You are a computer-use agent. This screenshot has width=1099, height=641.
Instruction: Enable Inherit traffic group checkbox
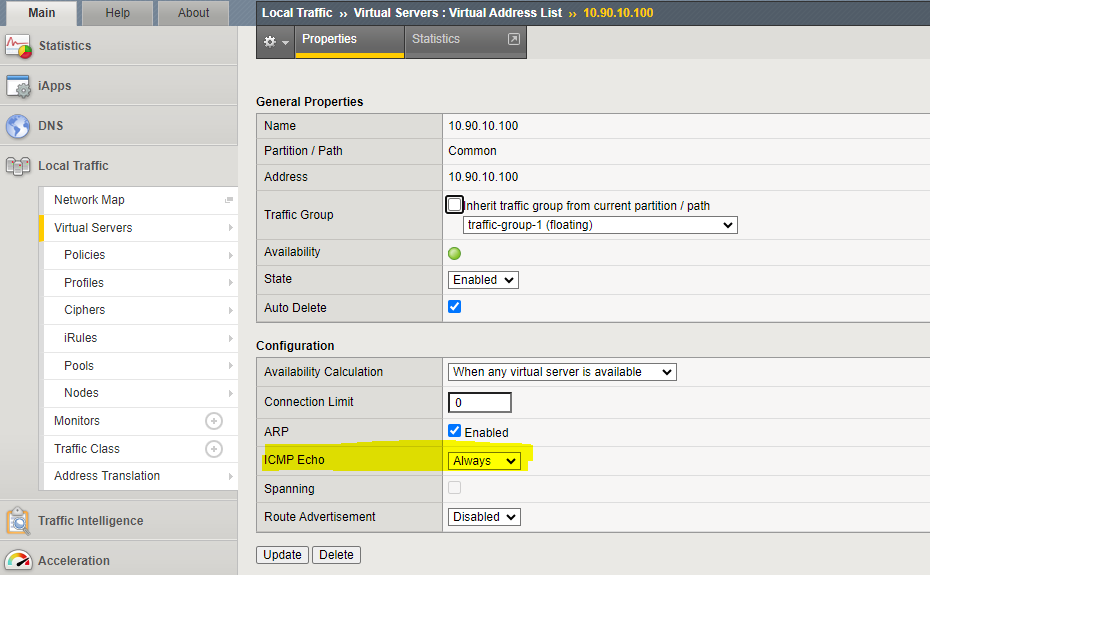click(x=455, y=205)
